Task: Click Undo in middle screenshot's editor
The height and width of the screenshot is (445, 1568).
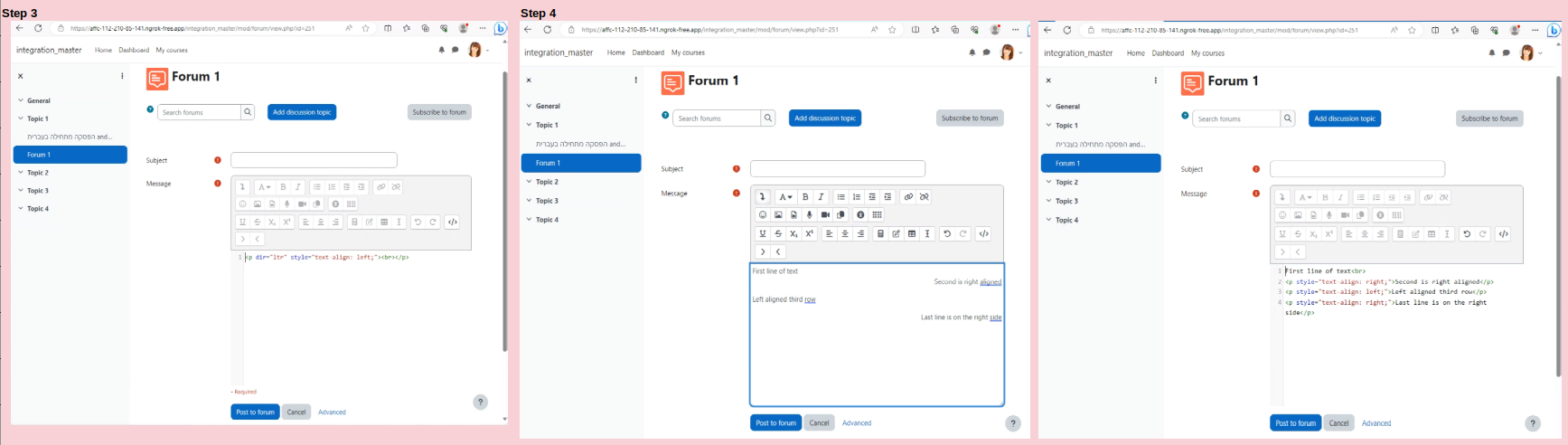Action: [x=947, y=233]
